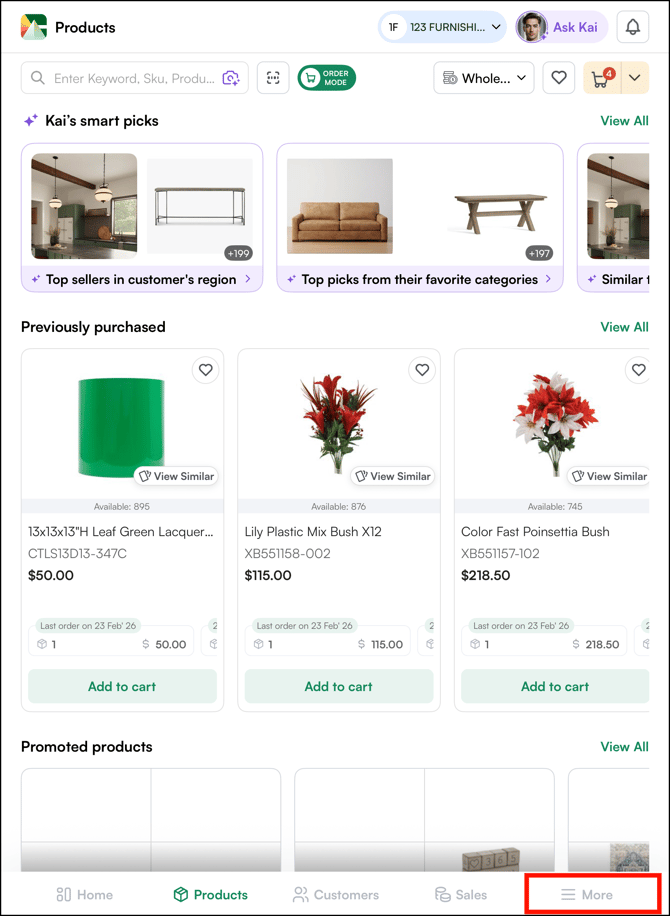Screen dimensions: 670x916
Task: Open the barcode scanner icon
Action: tap(273, 78)
